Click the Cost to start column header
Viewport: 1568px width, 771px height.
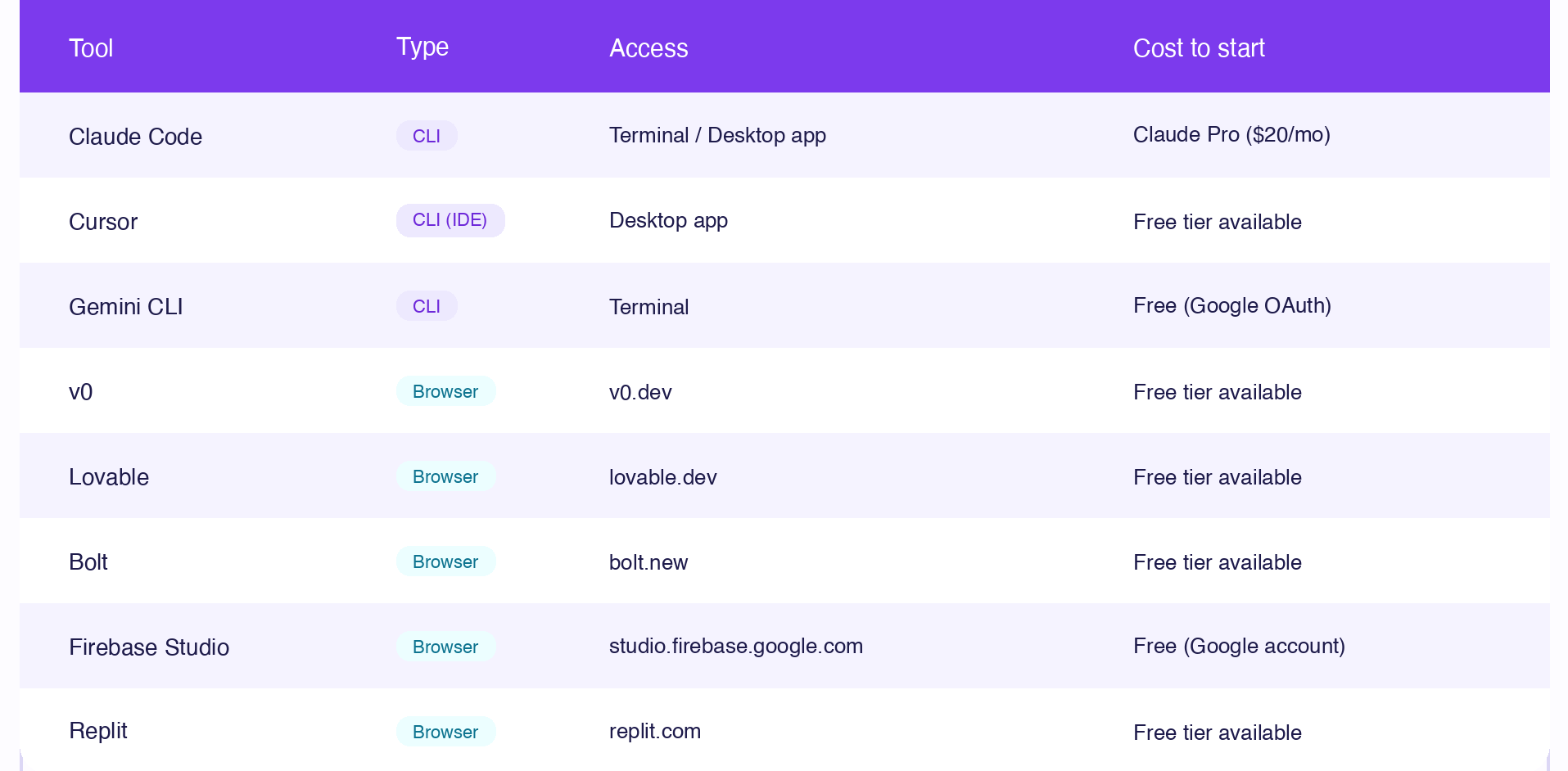click(1199, 48)
